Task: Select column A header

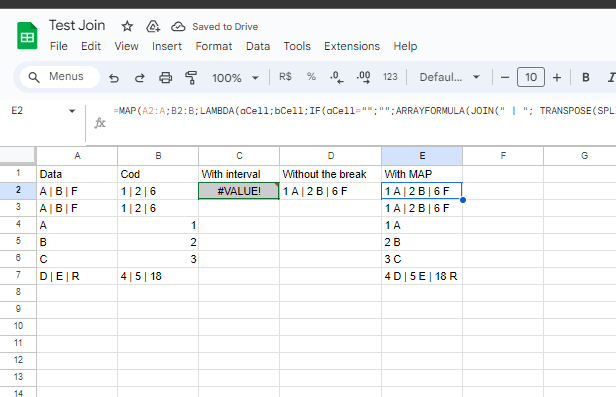Action: [77, 156]
